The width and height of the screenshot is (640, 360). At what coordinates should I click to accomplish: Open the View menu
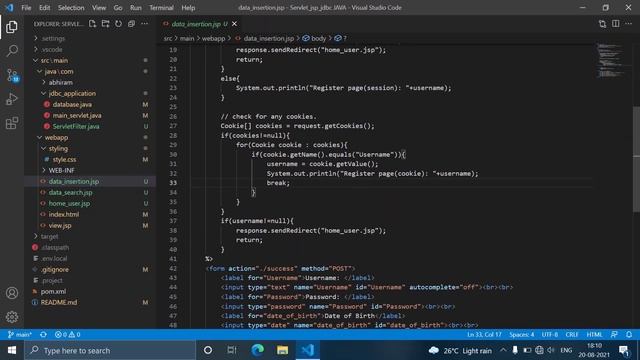[99, 8]
